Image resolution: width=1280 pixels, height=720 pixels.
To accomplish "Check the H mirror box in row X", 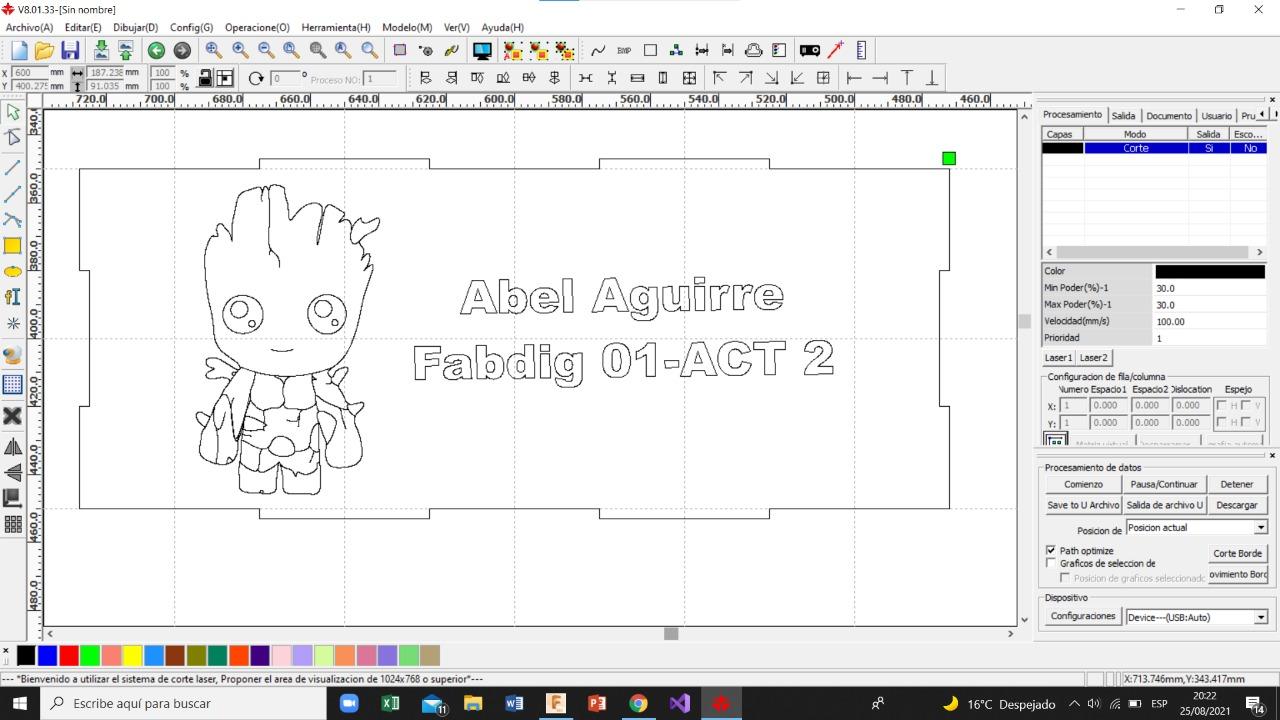I will tap(1221, 405).
